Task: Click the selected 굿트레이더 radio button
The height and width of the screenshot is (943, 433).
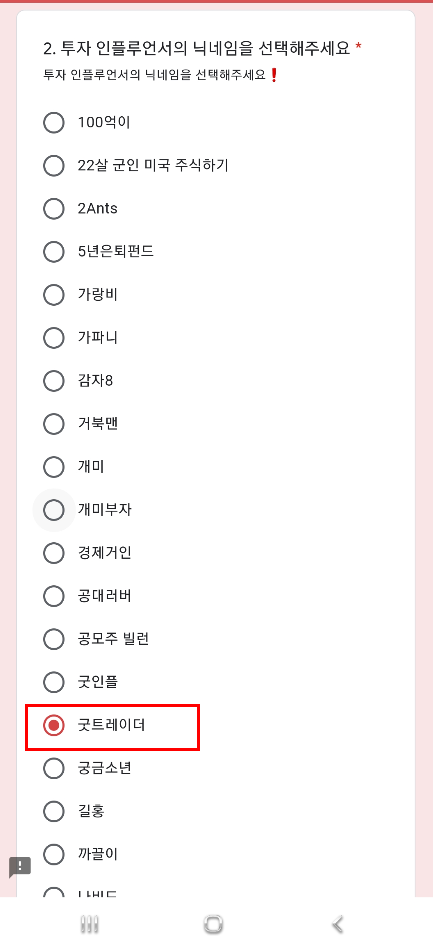Action: [54, 725]
